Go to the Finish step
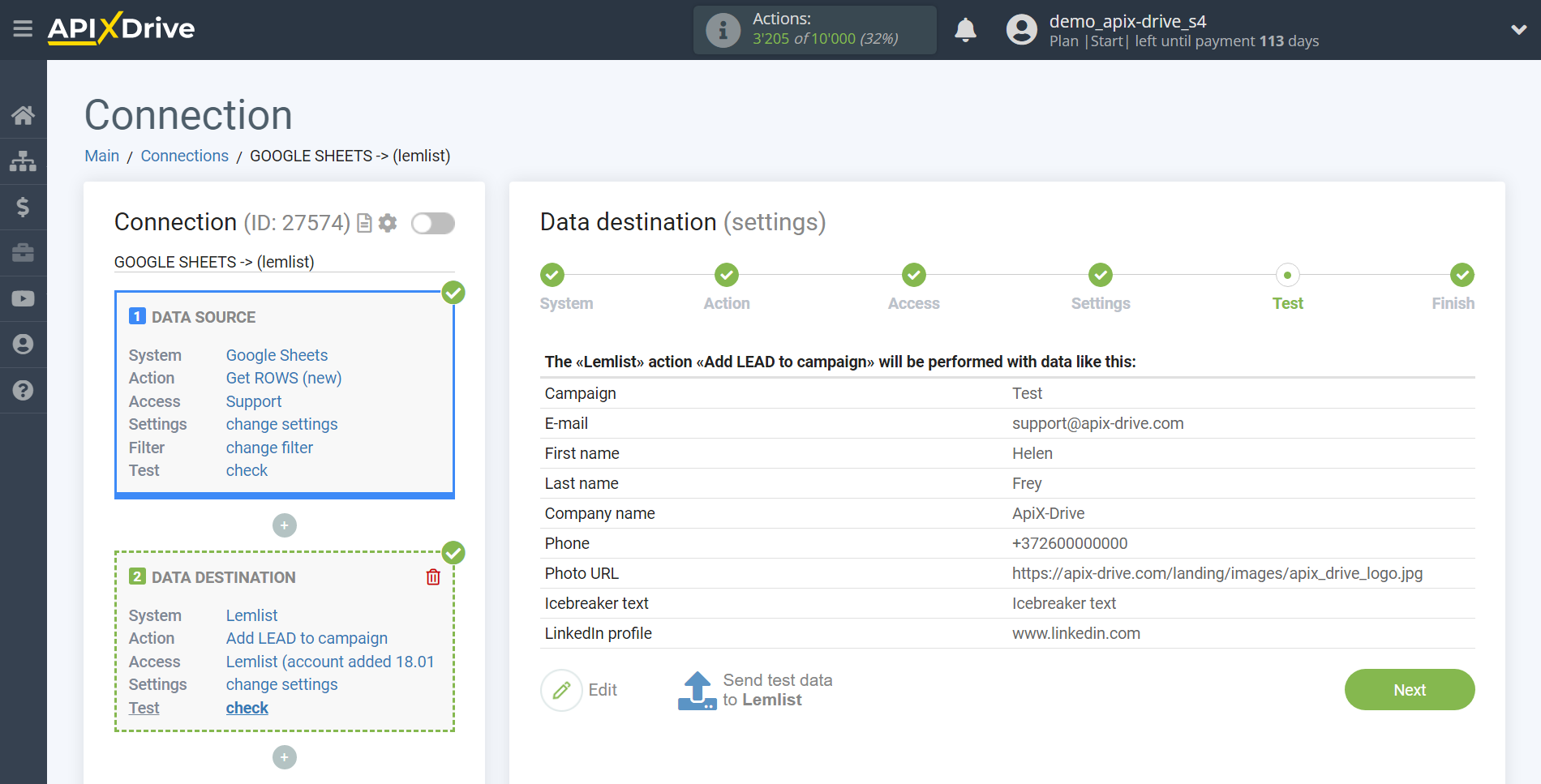This screenshot has height=784, width=1541. tap(1462, 275)
